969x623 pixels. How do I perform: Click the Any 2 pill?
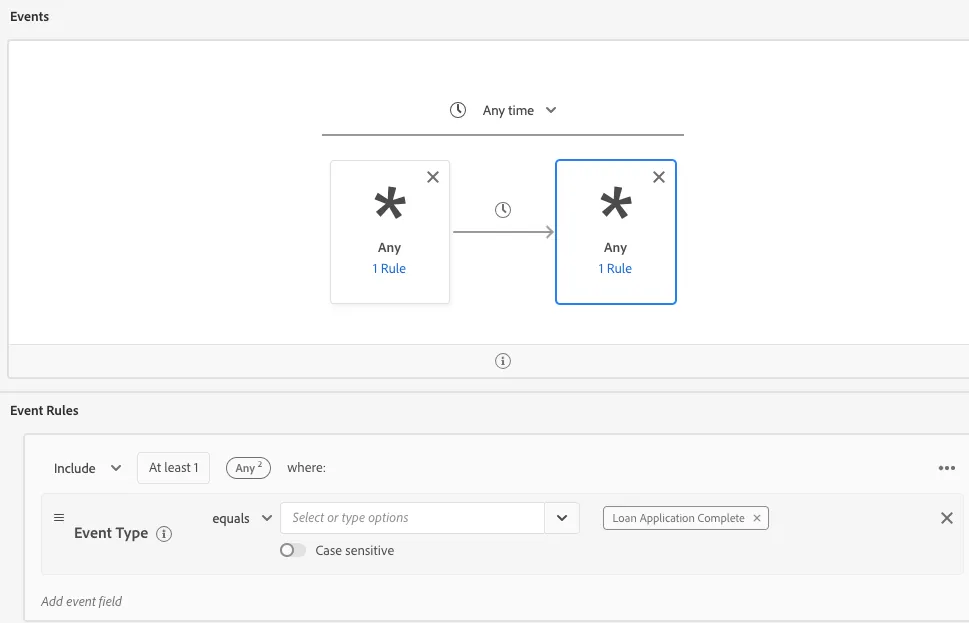[x=248, y=468]
